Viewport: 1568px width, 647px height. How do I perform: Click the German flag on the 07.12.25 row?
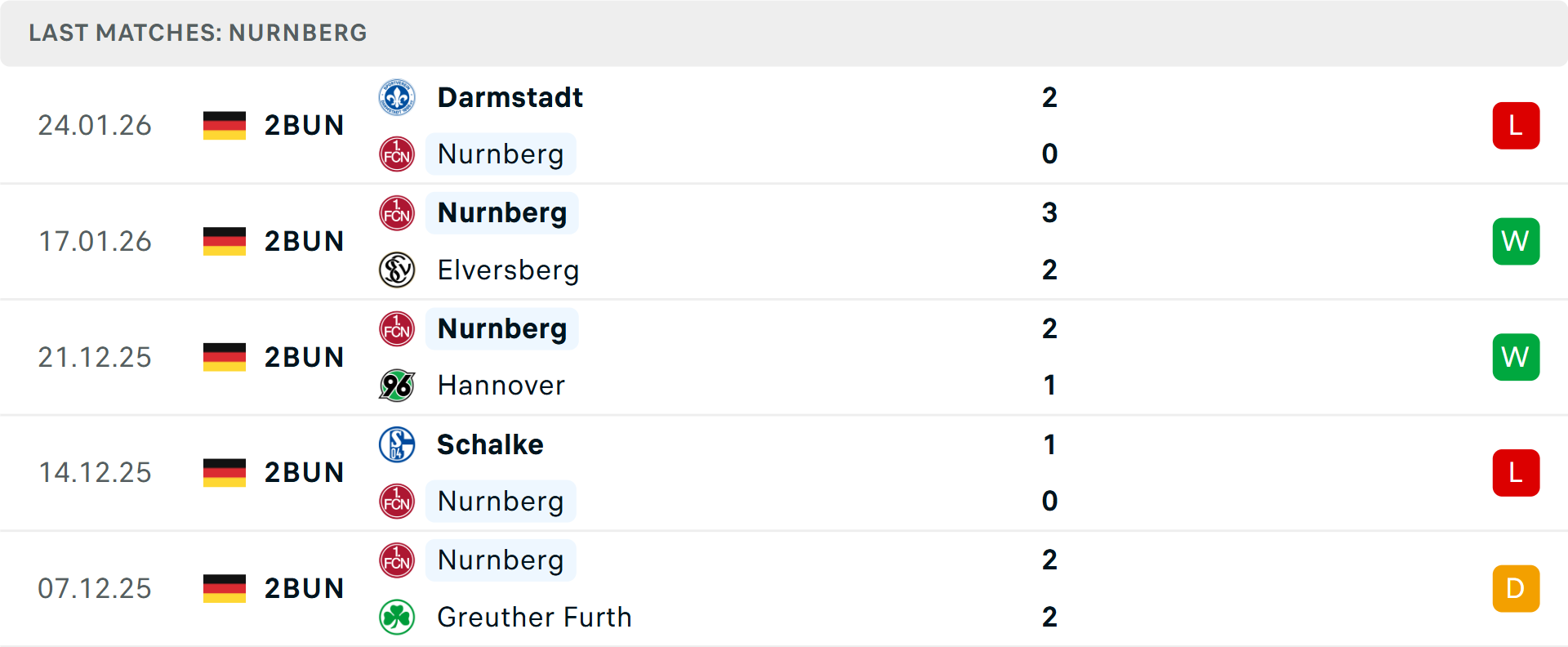[224, 587]
